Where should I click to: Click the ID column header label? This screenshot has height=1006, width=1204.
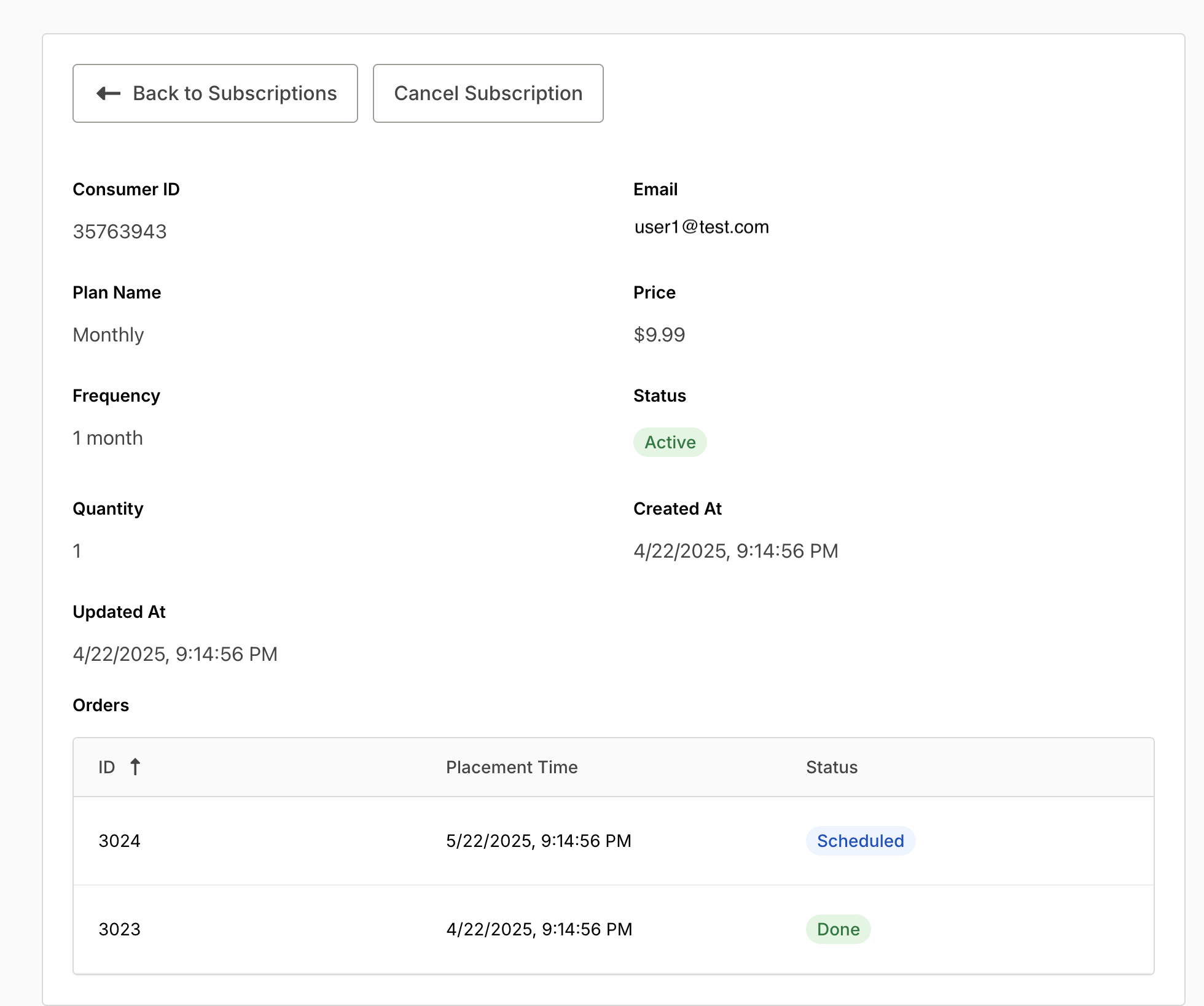(107, 767)
